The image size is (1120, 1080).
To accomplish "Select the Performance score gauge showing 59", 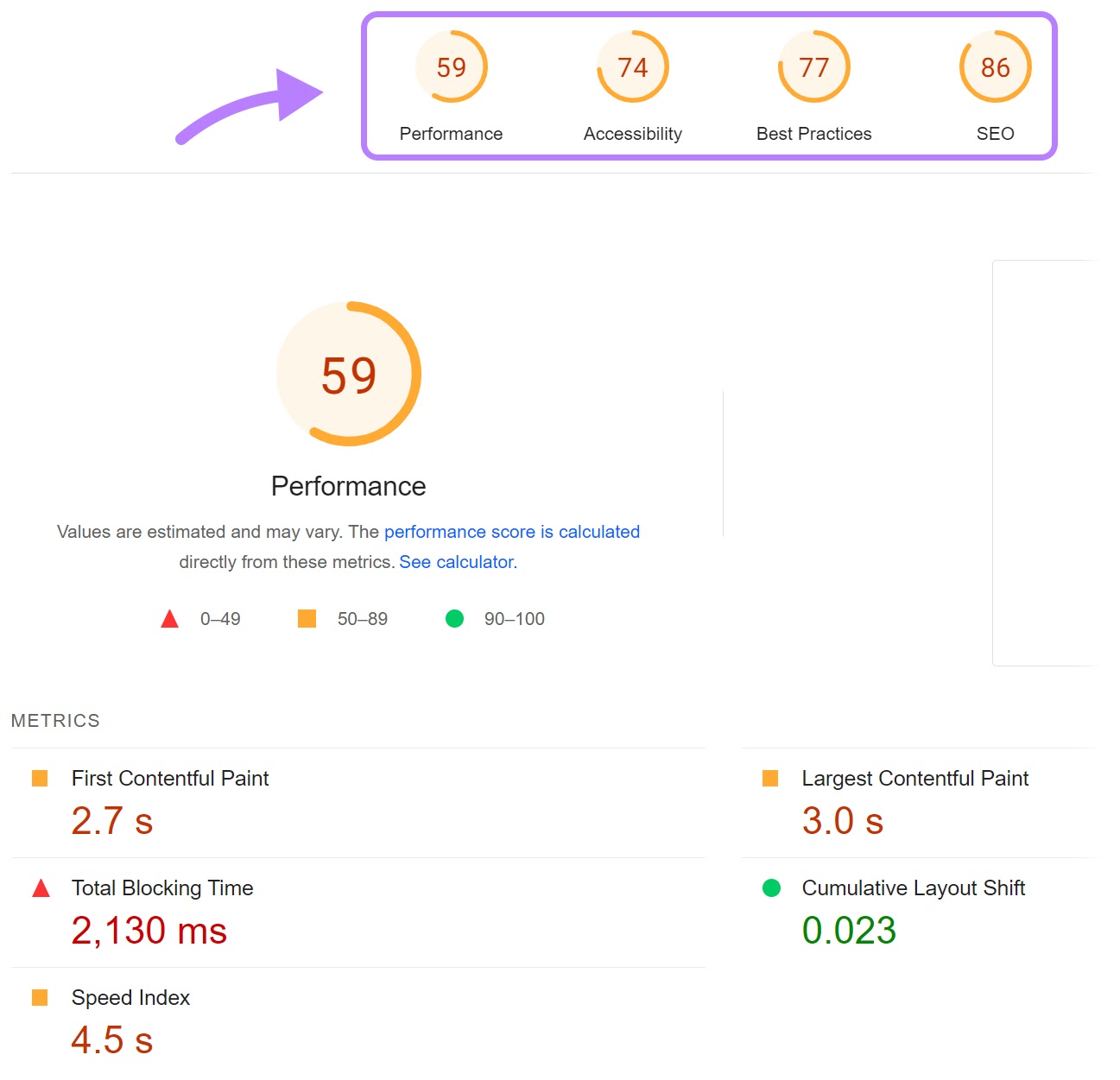I will (451, 66).
